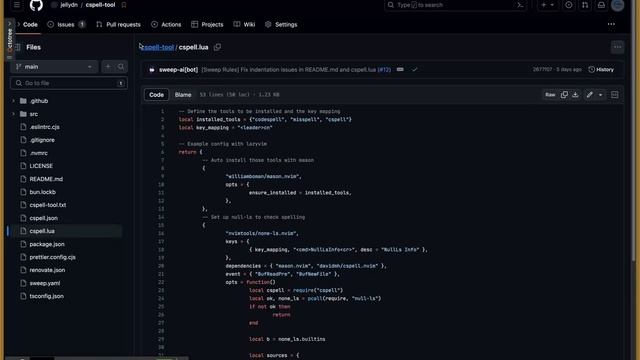
Task: Select cspell.lua in file tree
Action: (42, 231)
